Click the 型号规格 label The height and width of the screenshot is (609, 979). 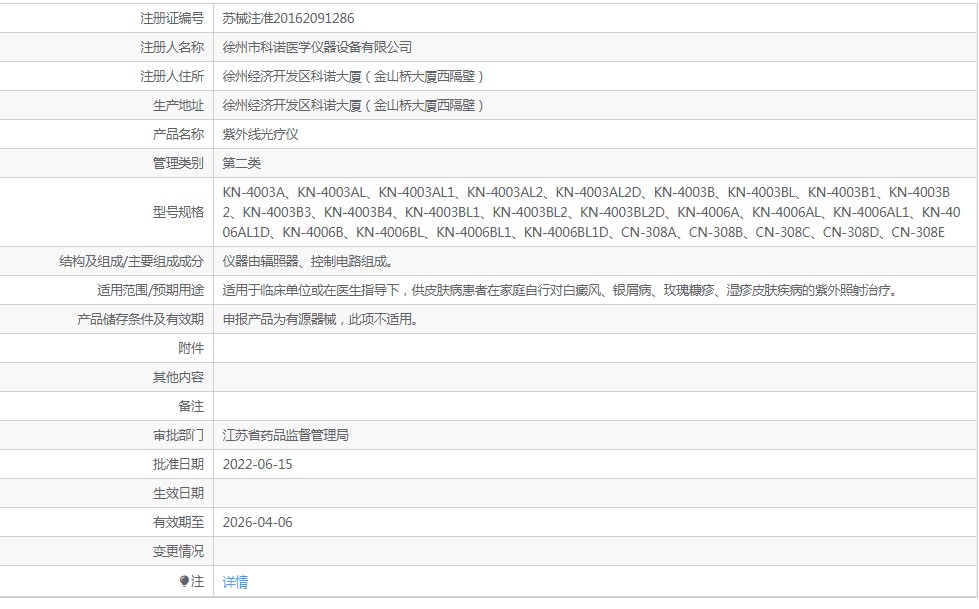(178, 212)
